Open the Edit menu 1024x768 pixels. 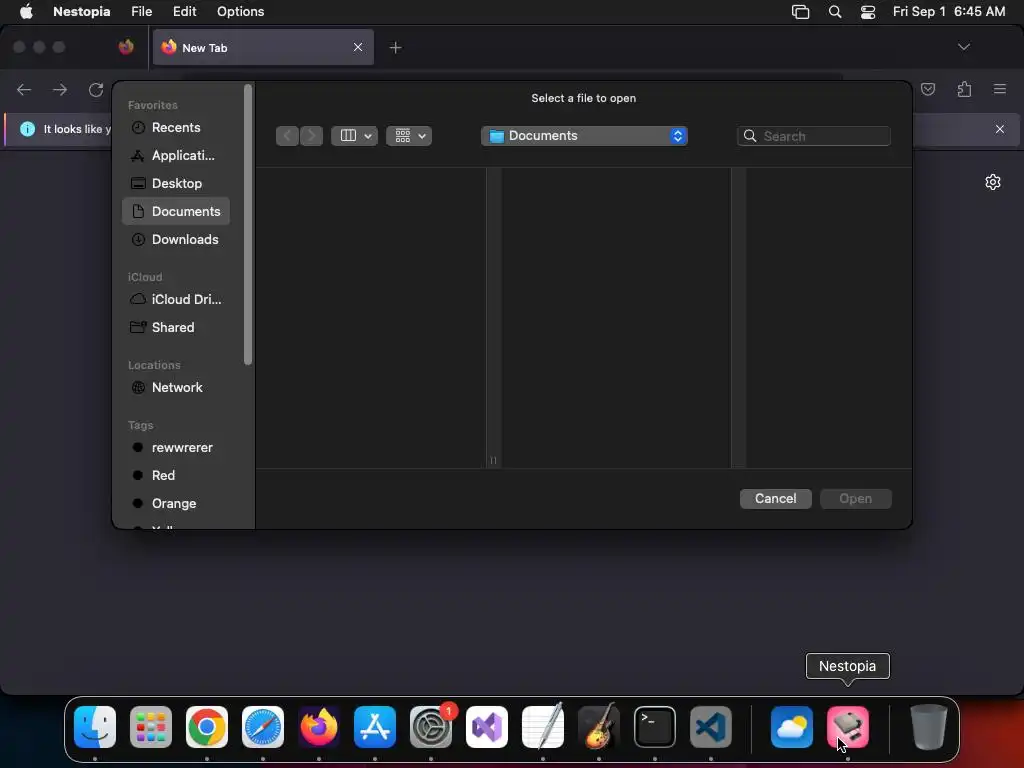(x=184, y=12)
